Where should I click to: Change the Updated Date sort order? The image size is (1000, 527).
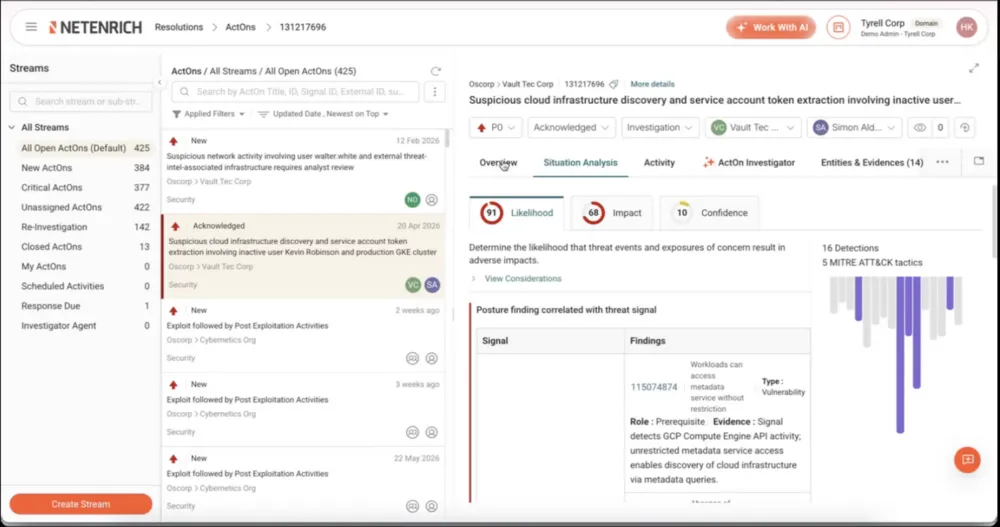[323, 114]
